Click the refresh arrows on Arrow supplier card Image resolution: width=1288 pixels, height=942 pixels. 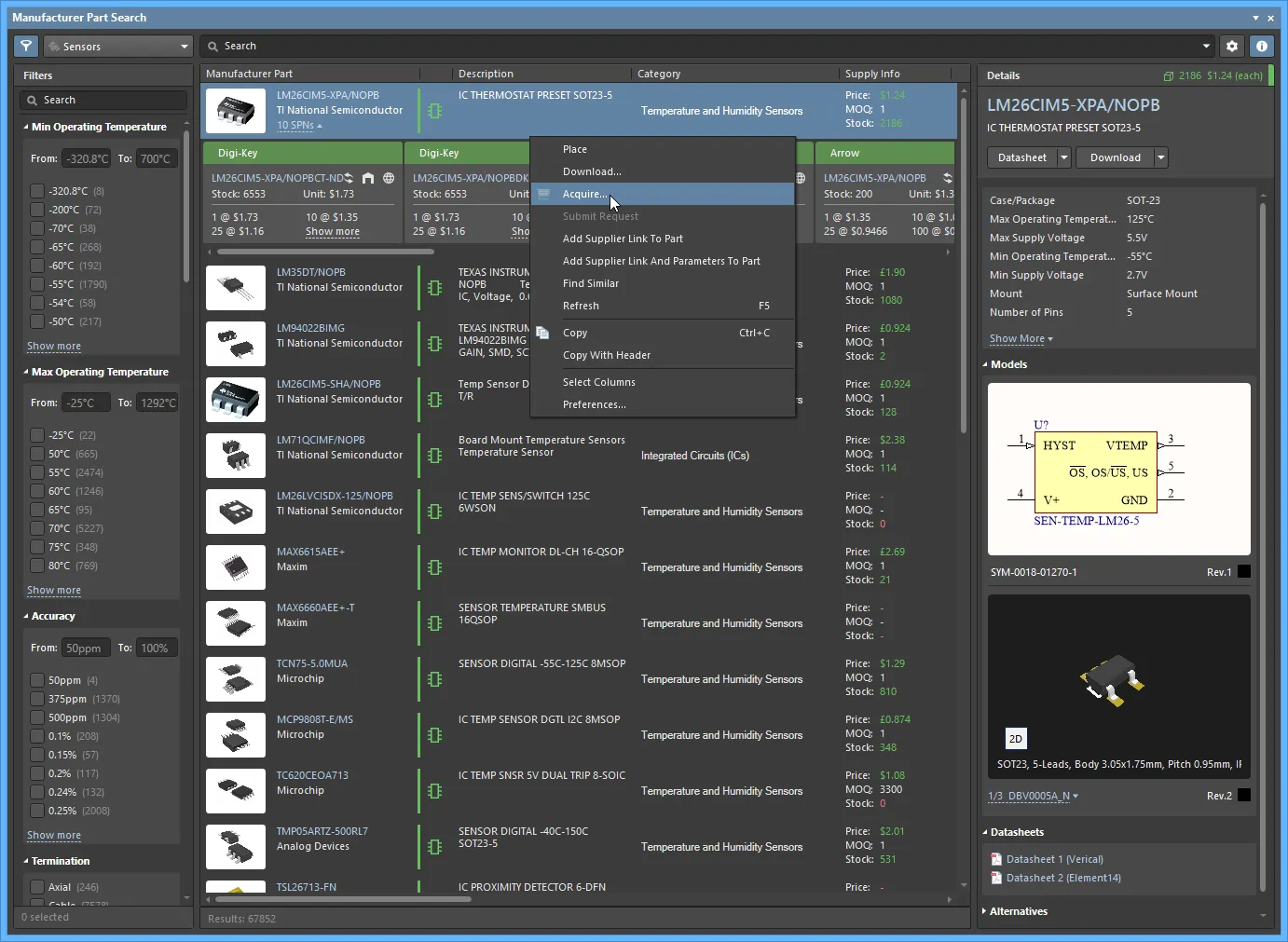tap(947, 178)
